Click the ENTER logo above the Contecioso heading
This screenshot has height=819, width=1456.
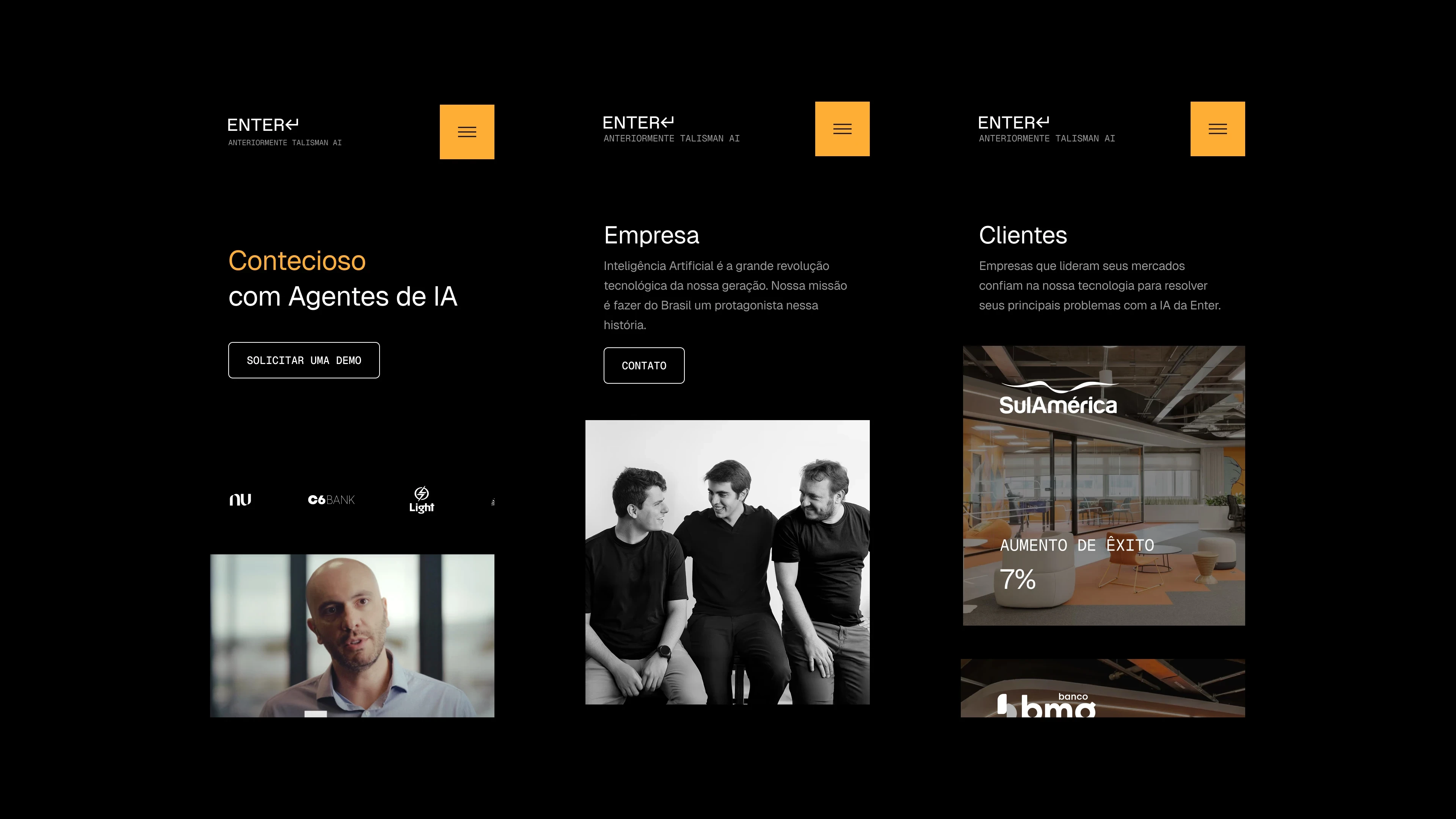263,124
